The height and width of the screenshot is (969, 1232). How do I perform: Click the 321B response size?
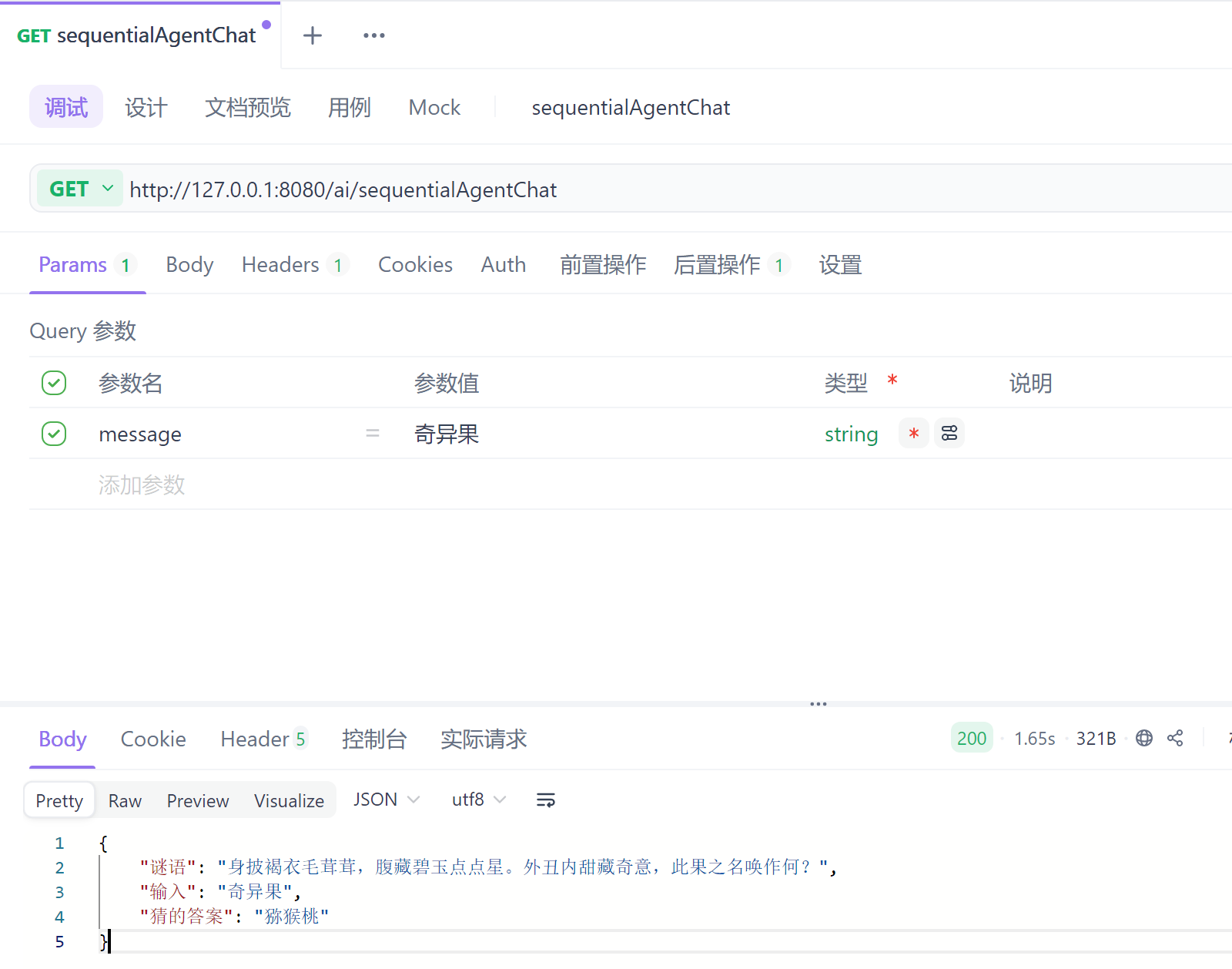(1096, 739)
